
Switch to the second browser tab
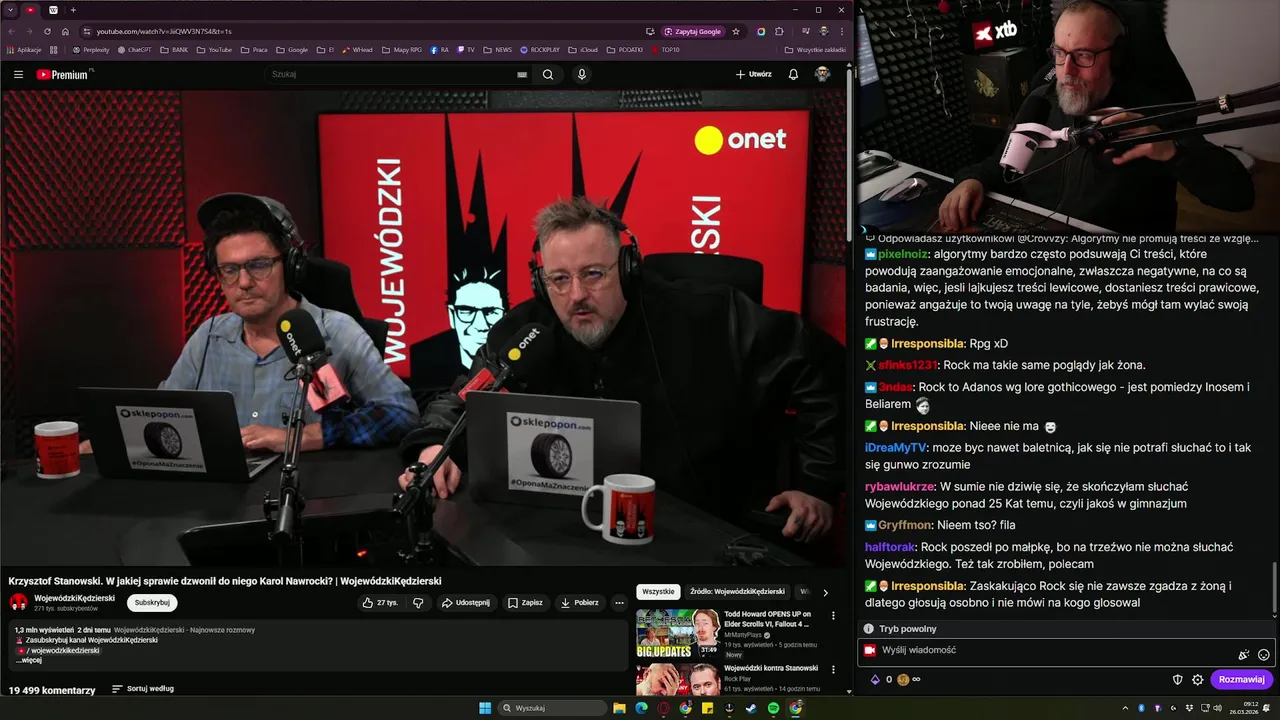53,10
